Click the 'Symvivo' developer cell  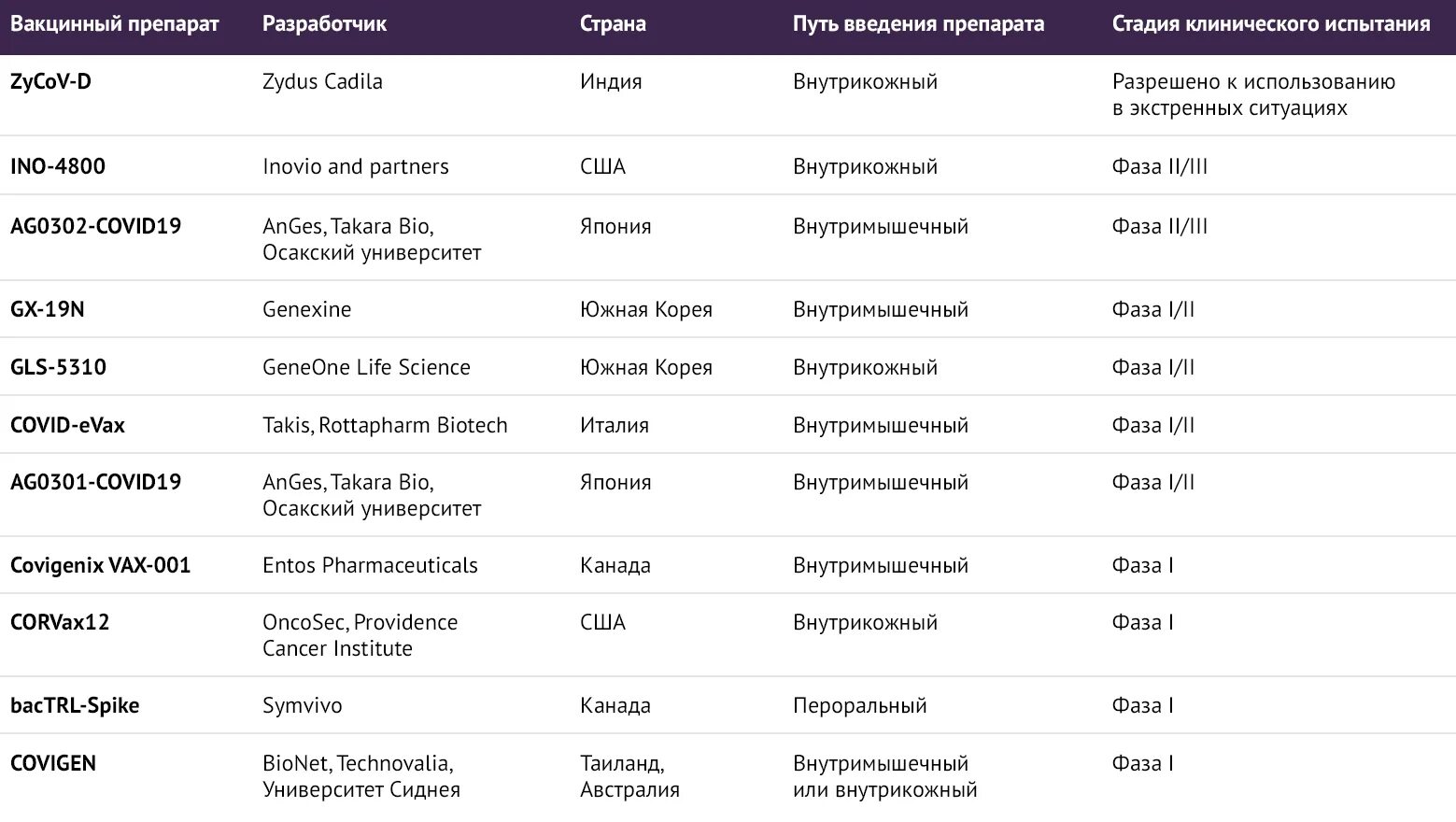click(303, 705)
